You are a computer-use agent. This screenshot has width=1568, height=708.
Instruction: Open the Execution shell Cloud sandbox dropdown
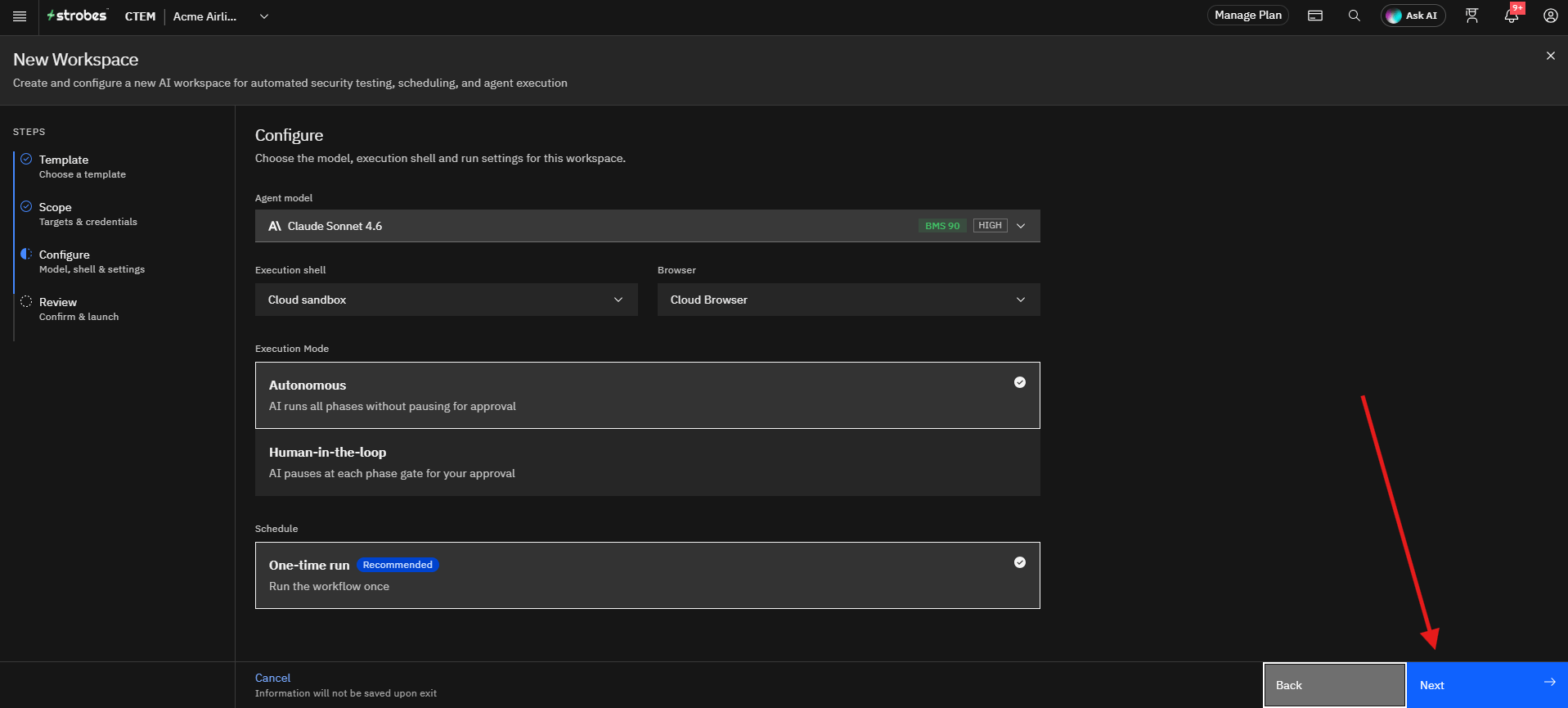click(447, 300)
